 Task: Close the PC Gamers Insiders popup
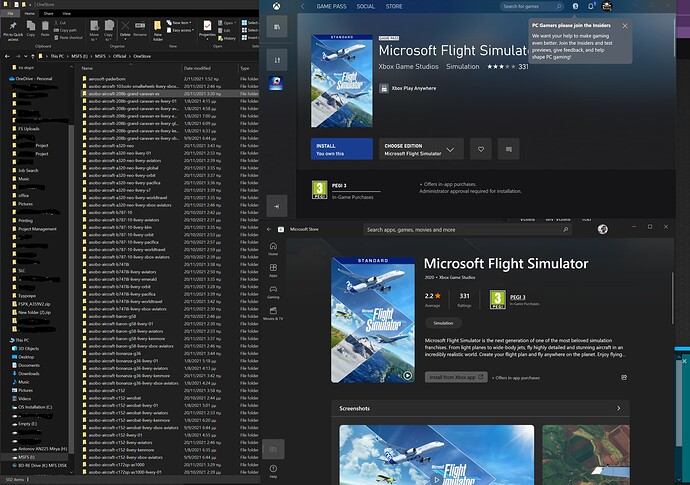click(625, 26)
